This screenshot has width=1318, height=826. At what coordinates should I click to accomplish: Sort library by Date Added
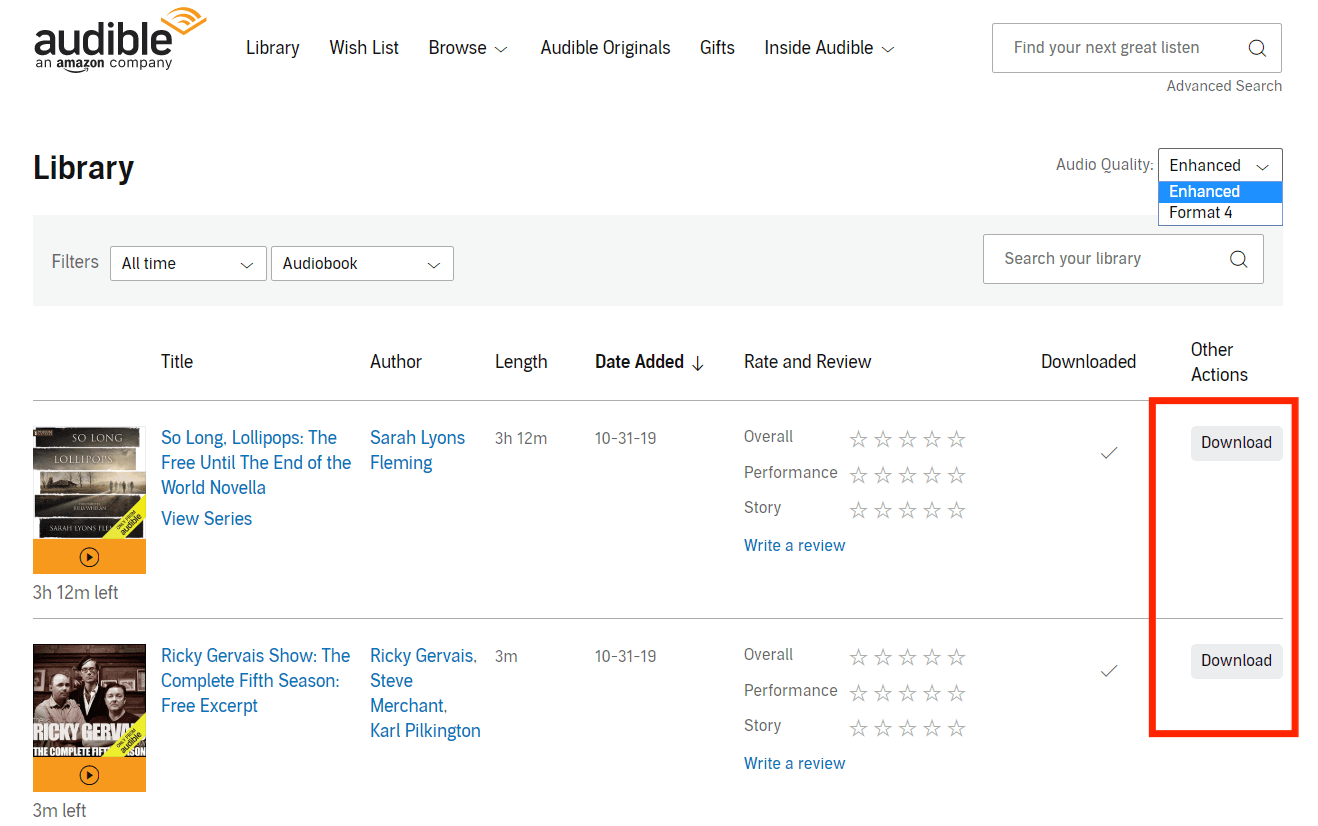(x=649, y=362)
